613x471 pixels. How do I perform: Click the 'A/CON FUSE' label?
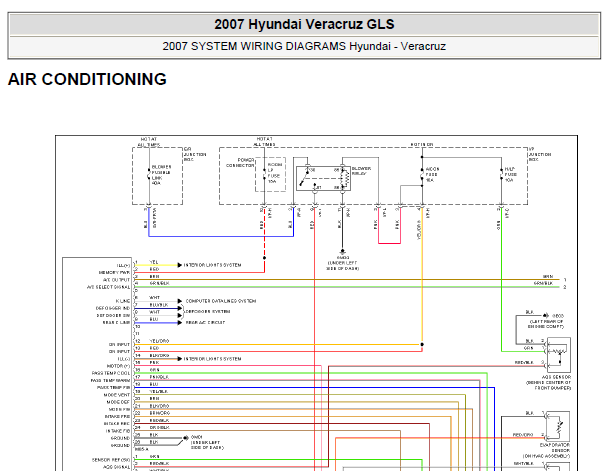pyautogui.click(x=432, y=174)
